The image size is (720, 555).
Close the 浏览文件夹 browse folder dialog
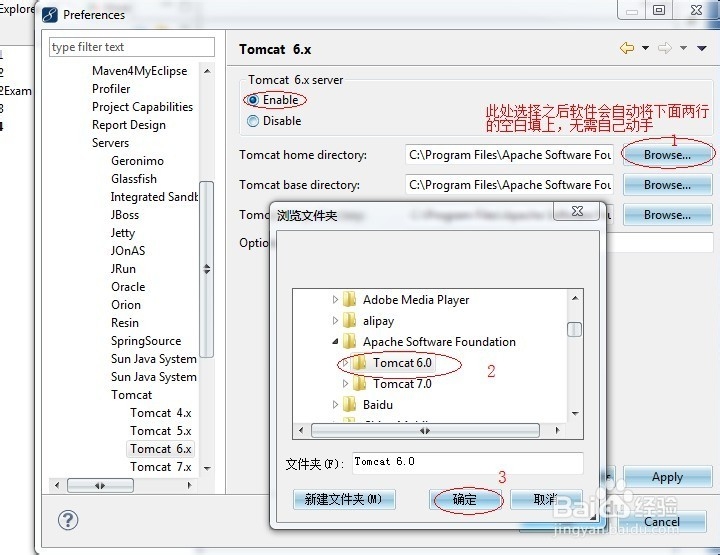coord(577,211)
